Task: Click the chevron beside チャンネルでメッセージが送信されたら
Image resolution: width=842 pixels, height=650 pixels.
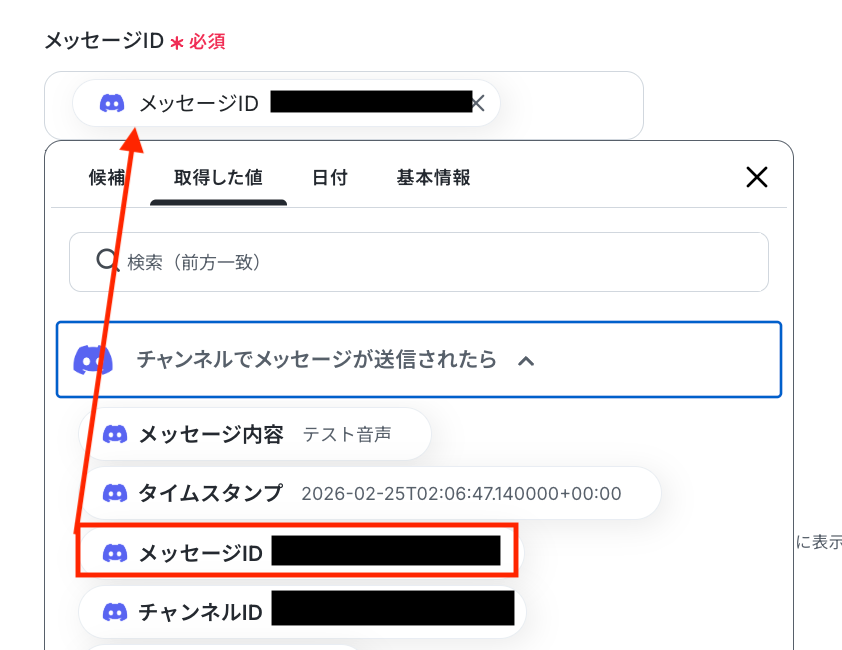Action: [526, 361]
